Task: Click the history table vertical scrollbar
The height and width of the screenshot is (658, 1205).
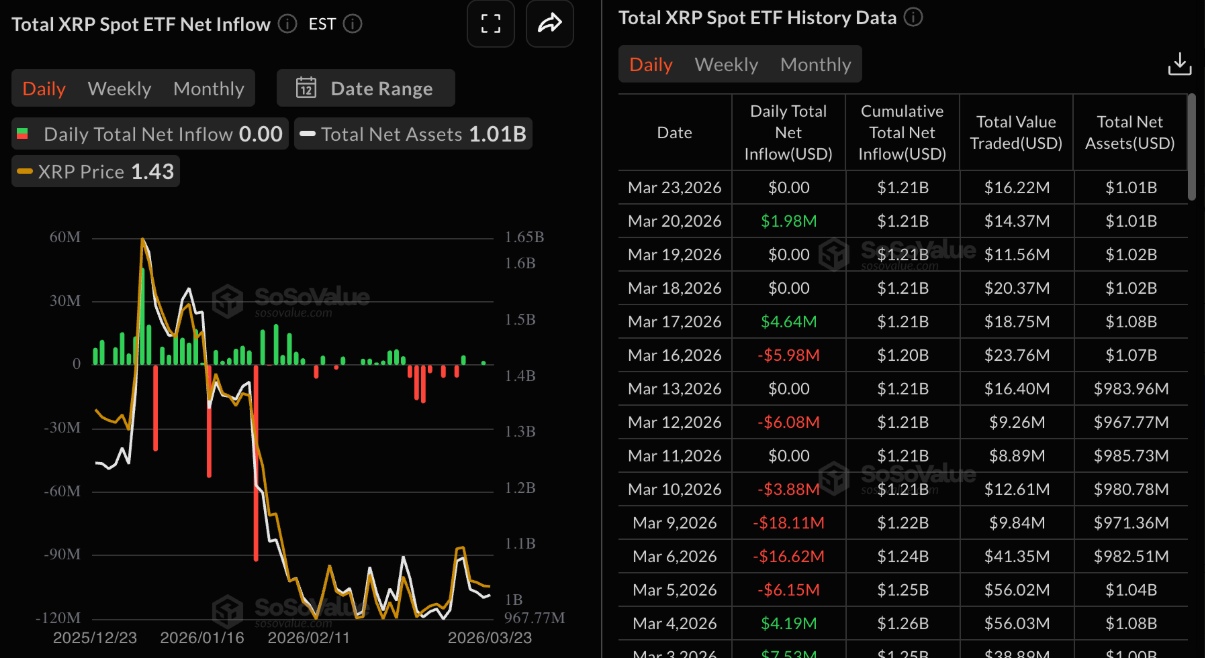Action: point(1191,146)
